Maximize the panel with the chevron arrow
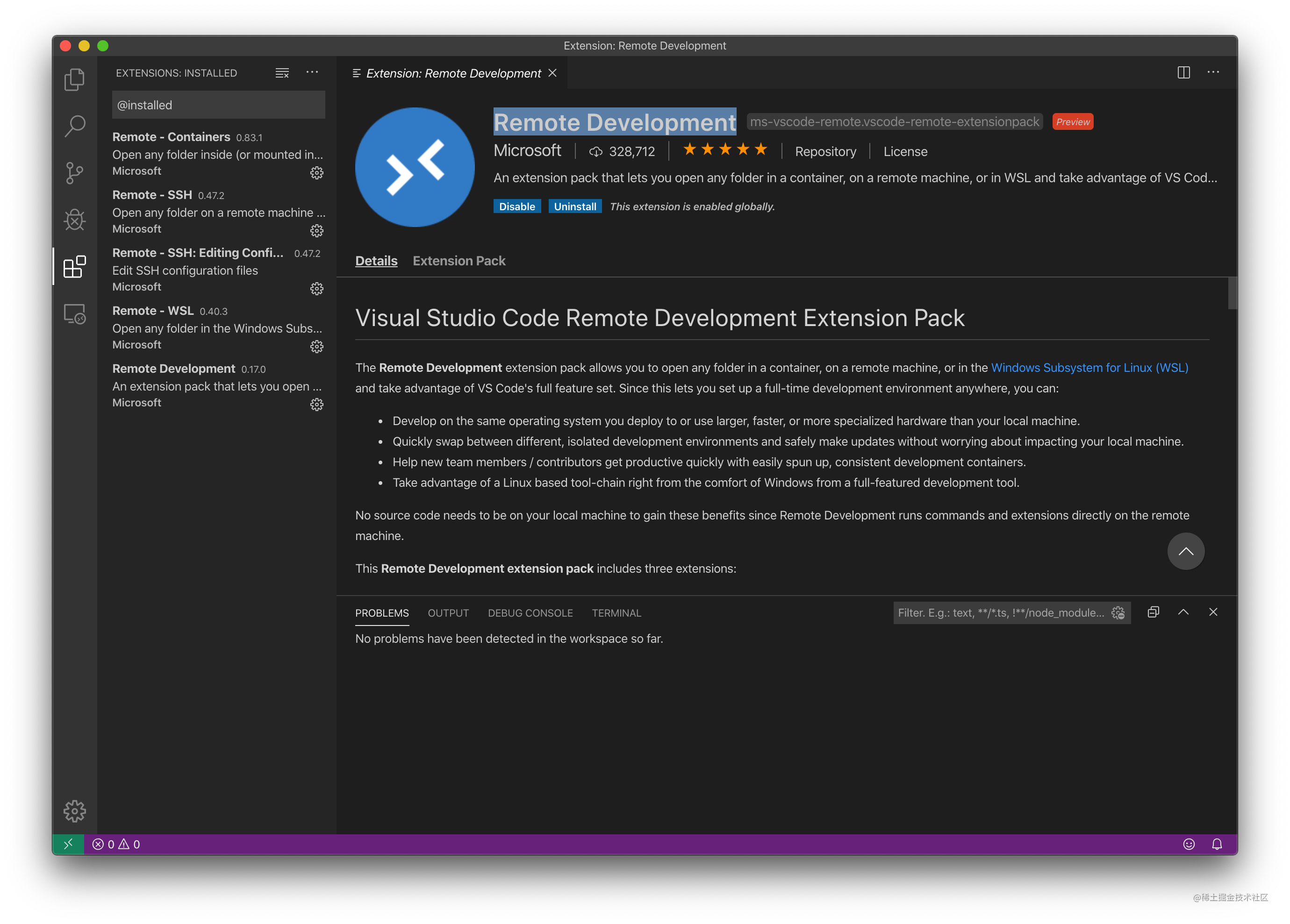The image size is (1290, 924). pos(1183,612)
